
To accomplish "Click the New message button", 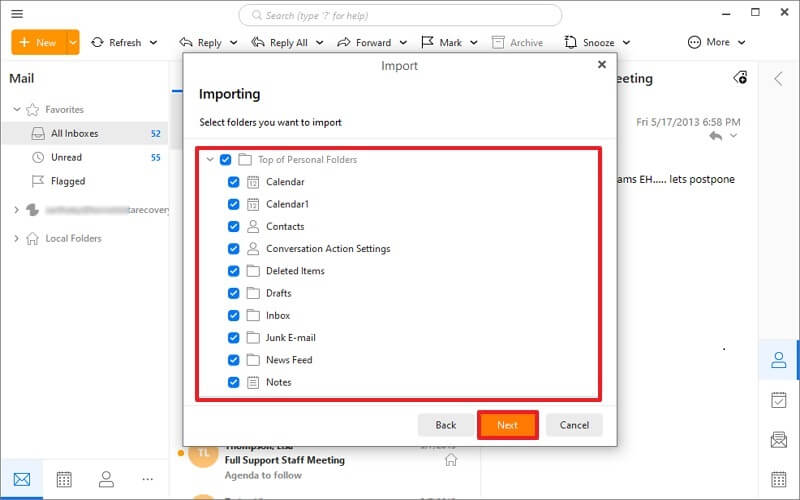I will pyautogui.click(x=39, y=42).
